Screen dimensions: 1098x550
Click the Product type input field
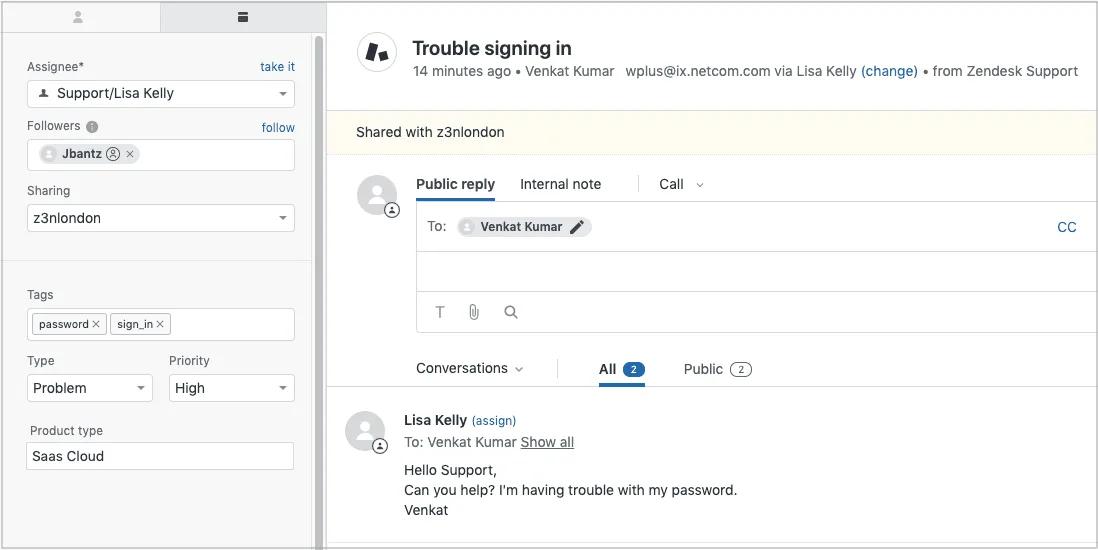point(160,456)
